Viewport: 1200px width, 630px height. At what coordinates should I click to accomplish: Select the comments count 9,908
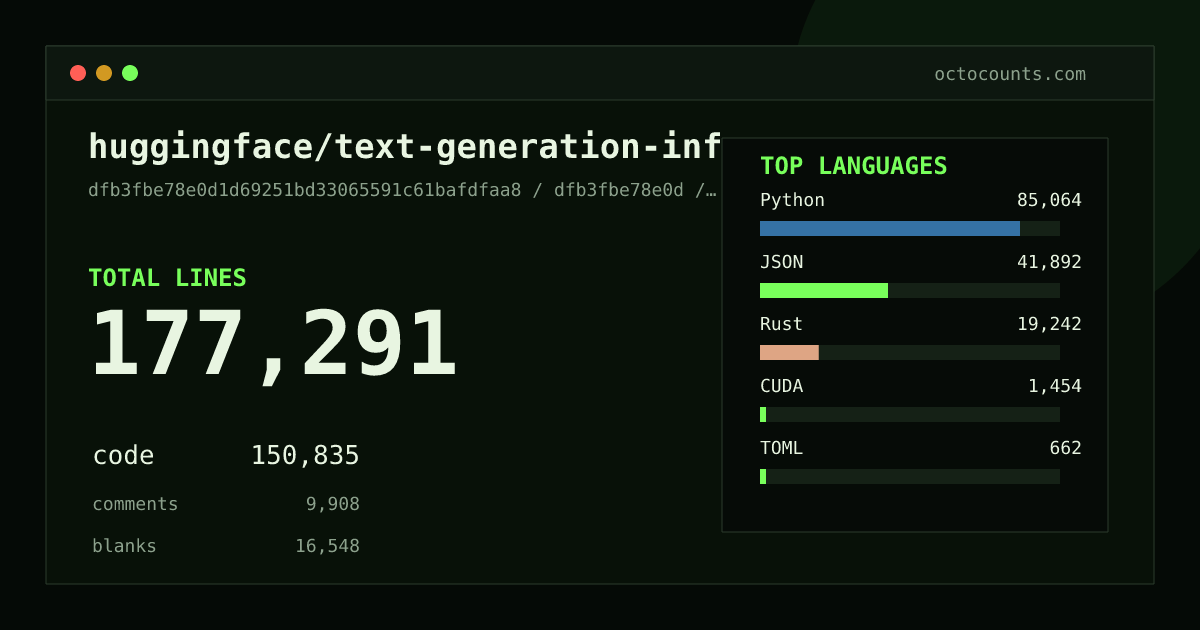coord(333,504)
